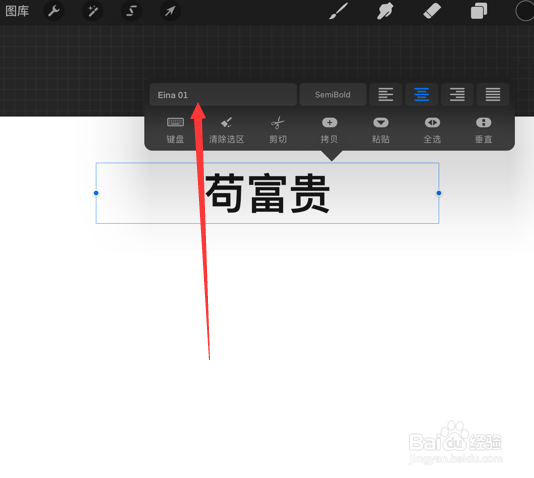The height and width of the screenshot is (478, 534).
Task: Select the Transform arrow tool
Action: pyautogui.click(x=170, y=11)
